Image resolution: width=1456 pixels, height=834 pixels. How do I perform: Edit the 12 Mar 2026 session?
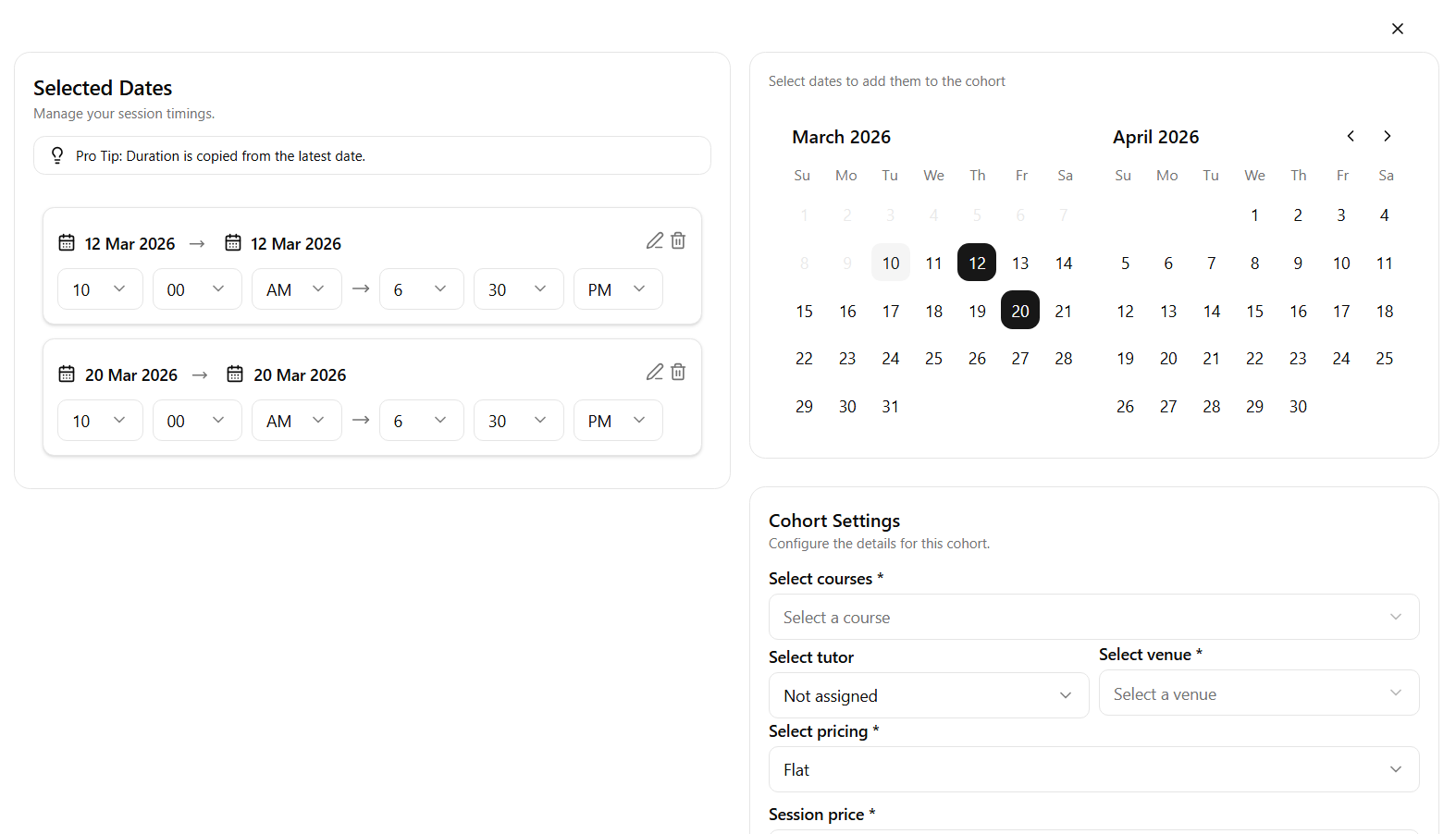click(x=654, y=240)
